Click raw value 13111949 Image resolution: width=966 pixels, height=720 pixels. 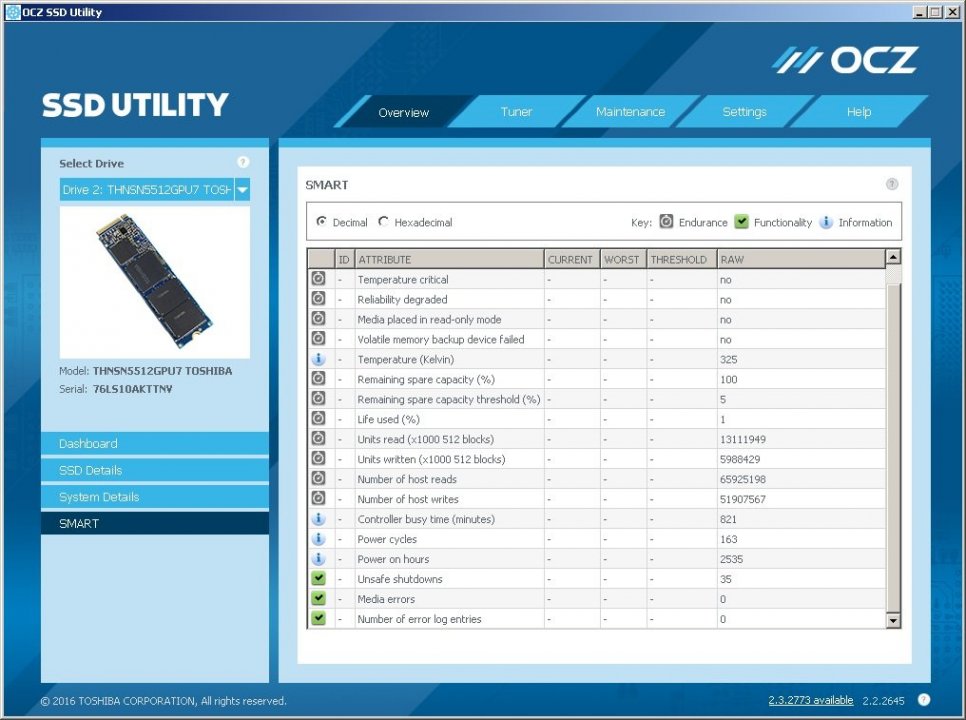click(742, 439)
